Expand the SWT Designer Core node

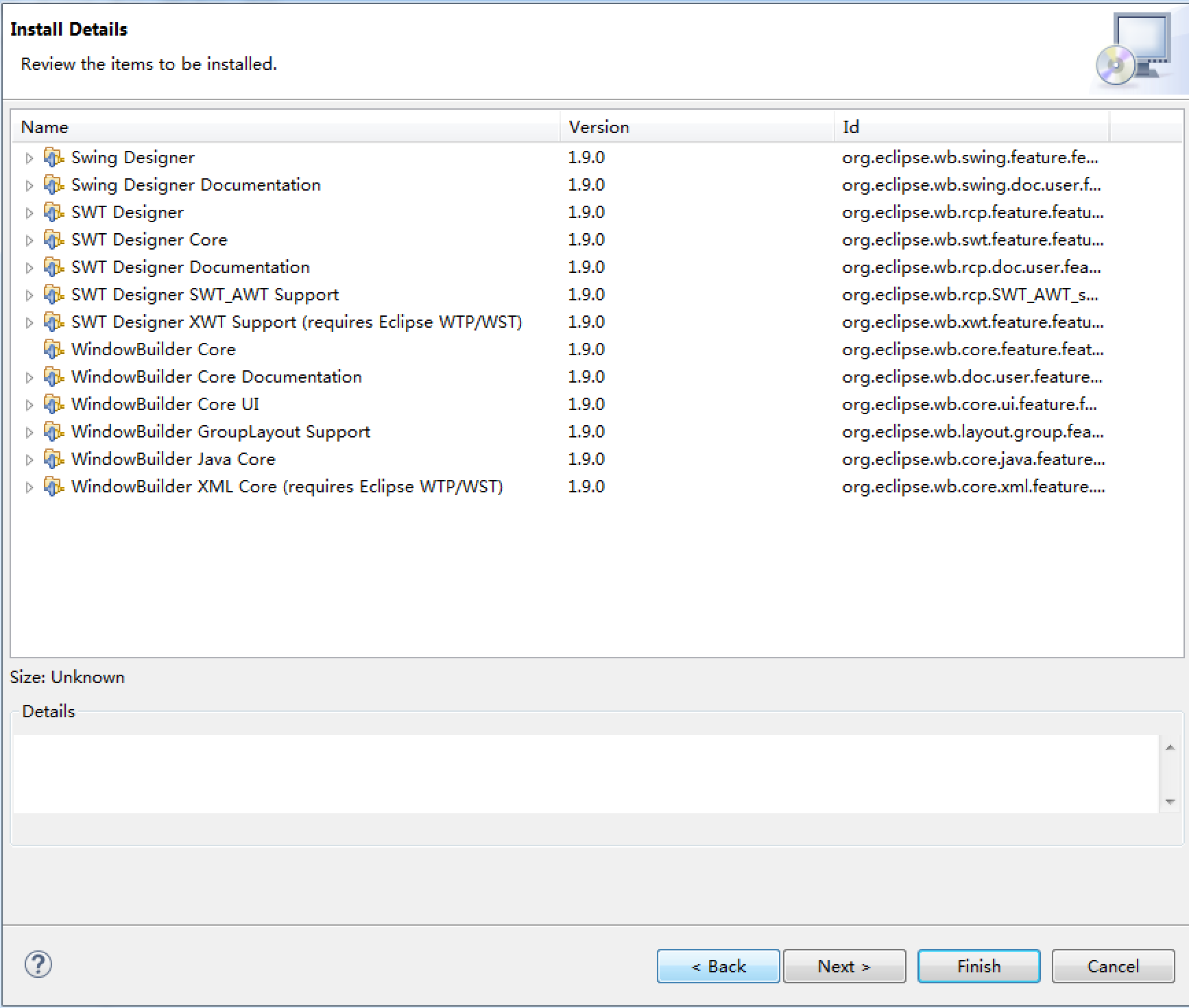29,241
